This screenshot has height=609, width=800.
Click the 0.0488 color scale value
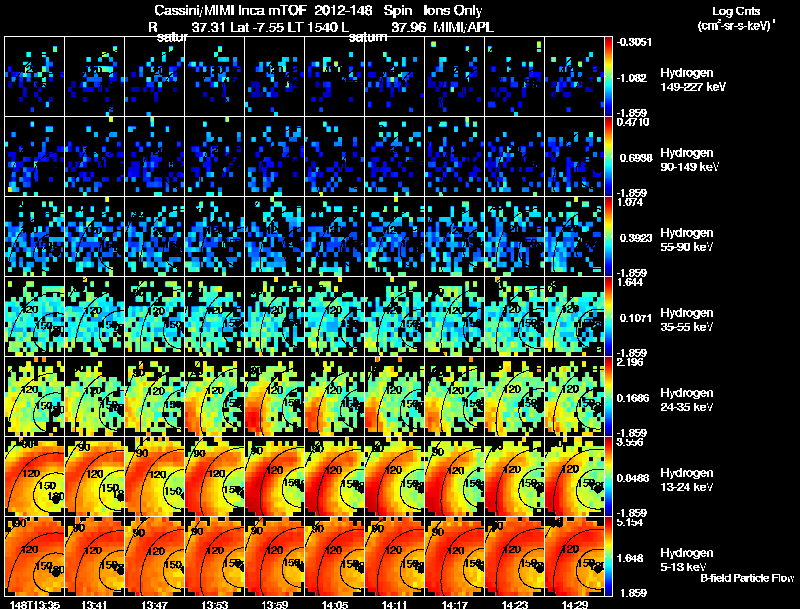click(633, 478)
